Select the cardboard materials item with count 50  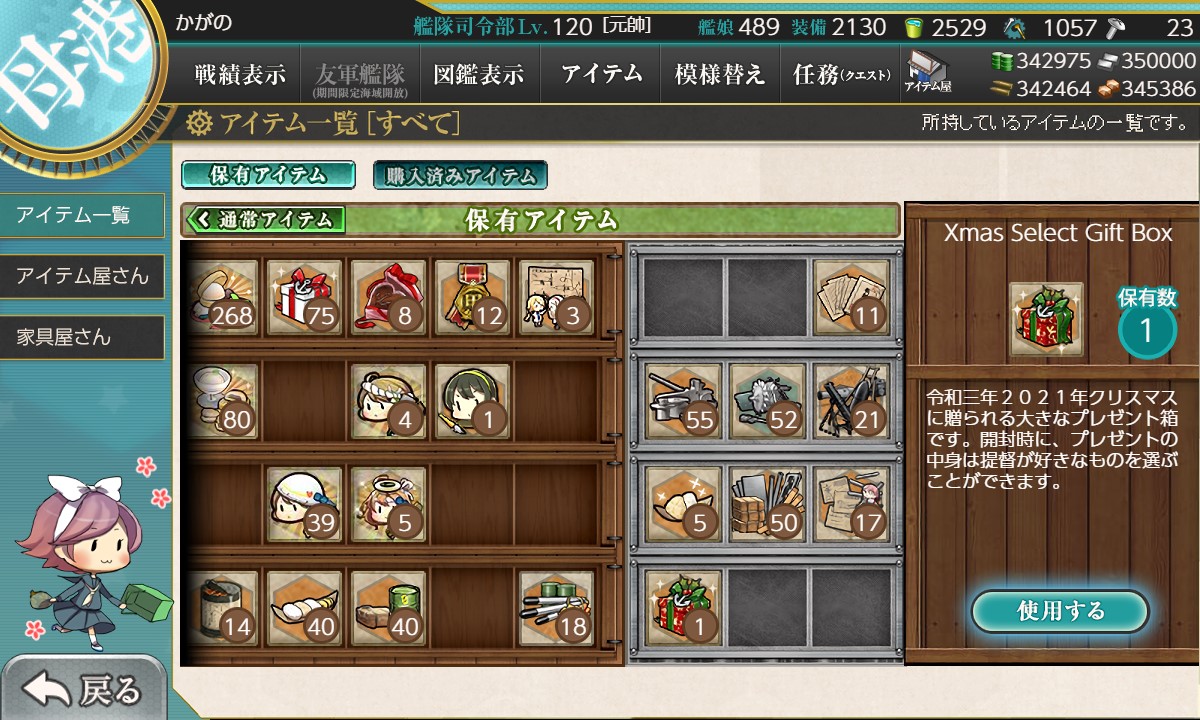pyautogui.click(x=767, y=503)
